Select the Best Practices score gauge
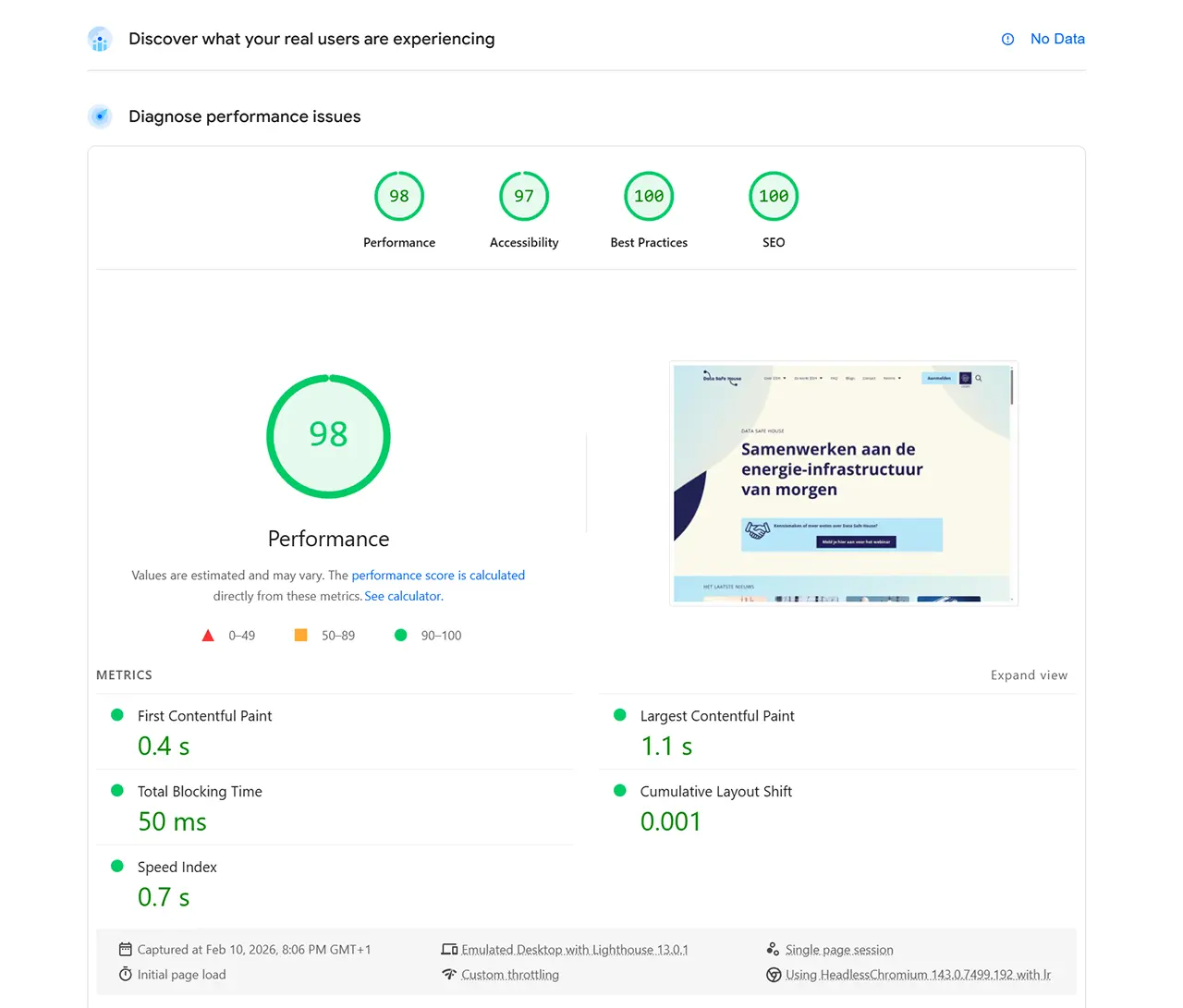Image resolution: width=1183 pixels, height=1008 pixels. 649,196
